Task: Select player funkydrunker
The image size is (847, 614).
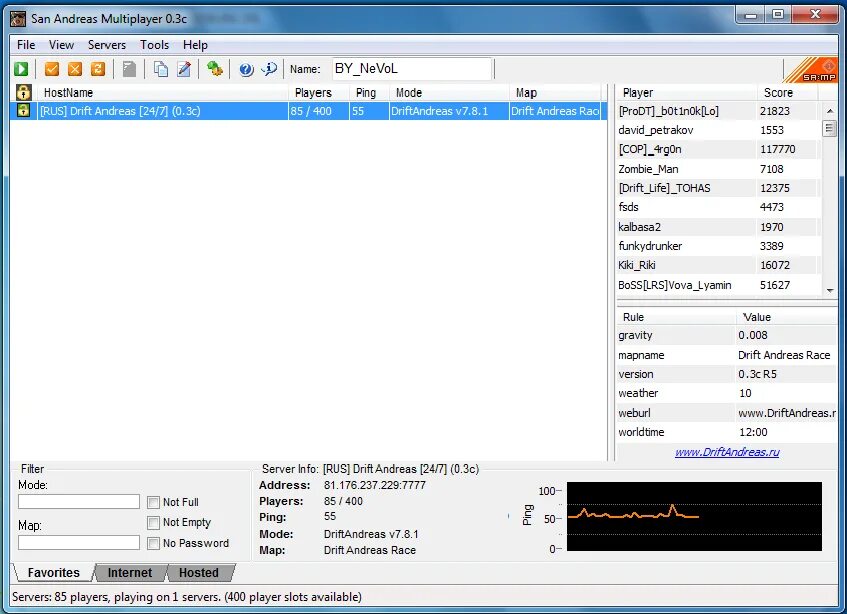Action: (x=718, y=246)
